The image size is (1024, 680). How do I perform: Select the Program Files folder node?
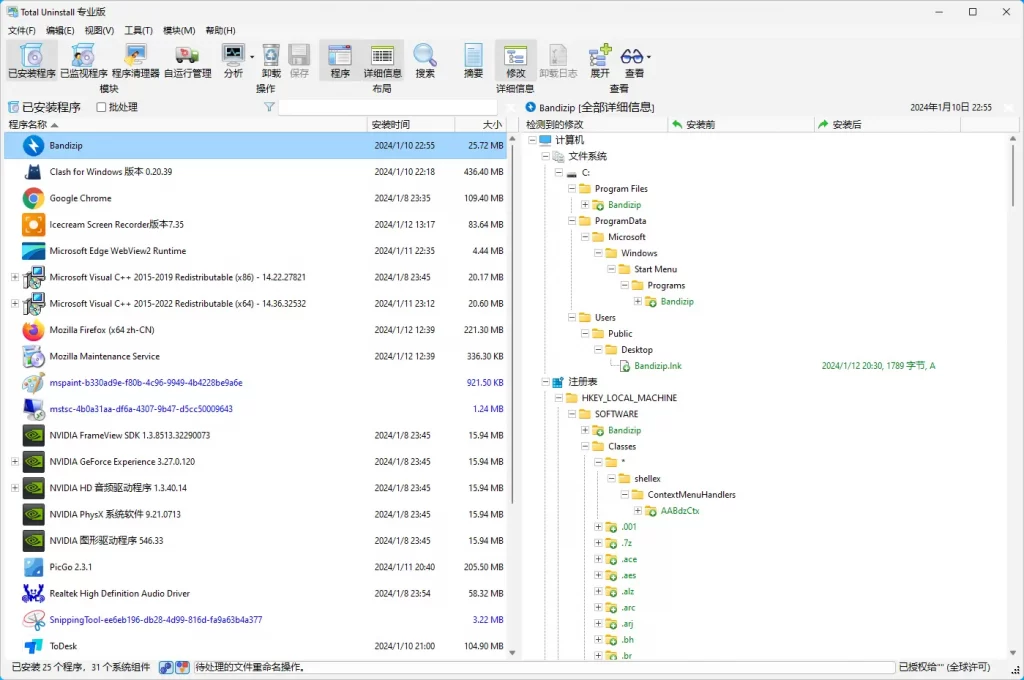tap(621, 189)
